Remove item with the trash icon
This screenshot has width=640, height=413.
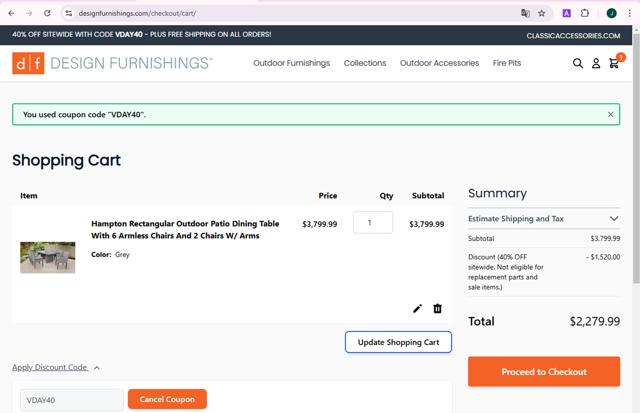click(x=437, y=309)
